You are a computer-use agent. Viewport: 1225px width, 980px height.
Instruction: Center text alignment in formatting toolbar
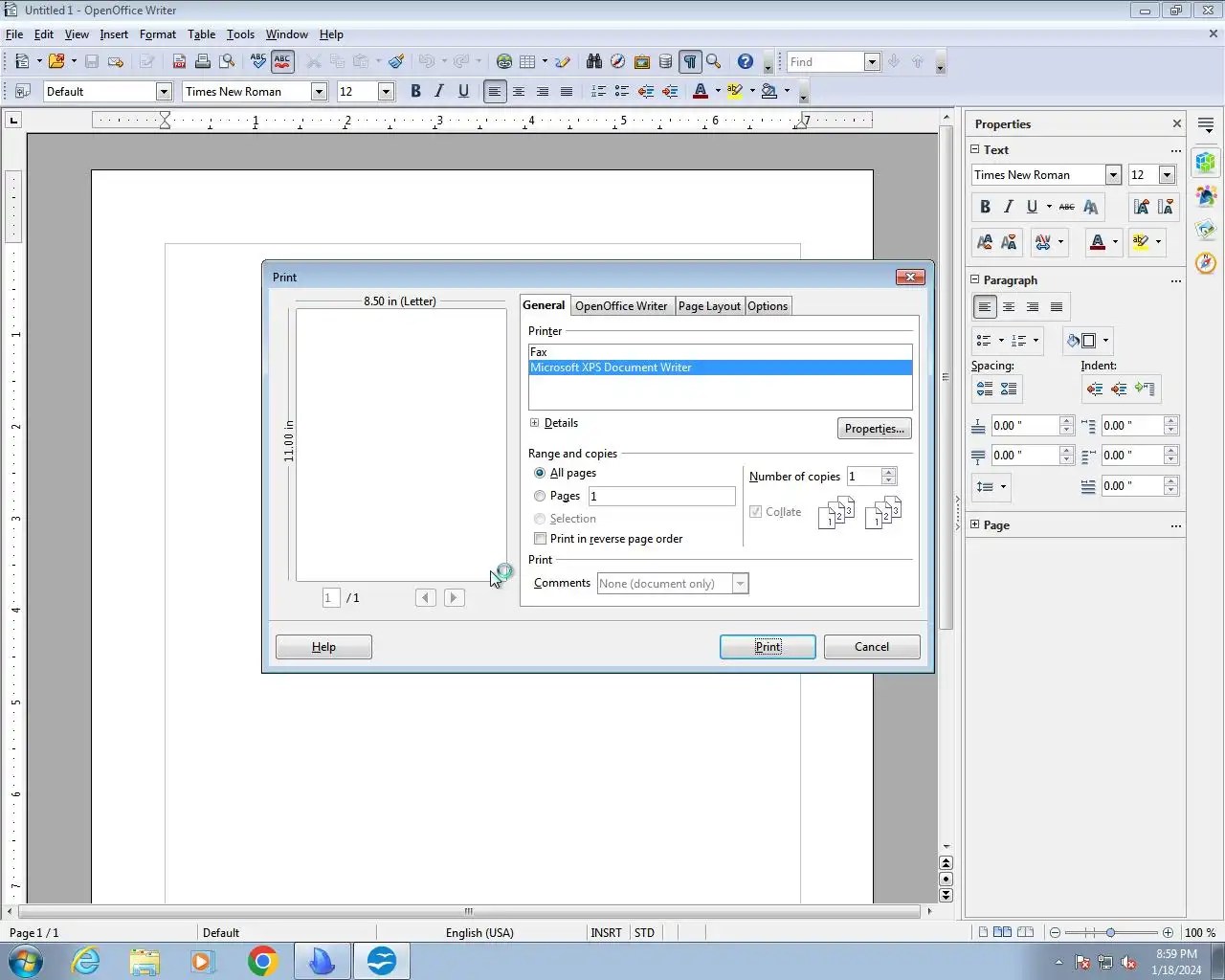click(x=519, y=91)
